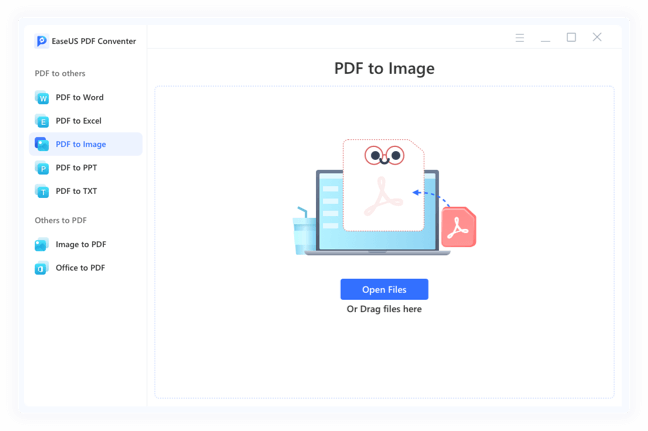Click the PDF to Image sidebar icon
Screen dimensions: 648x431
42,144
